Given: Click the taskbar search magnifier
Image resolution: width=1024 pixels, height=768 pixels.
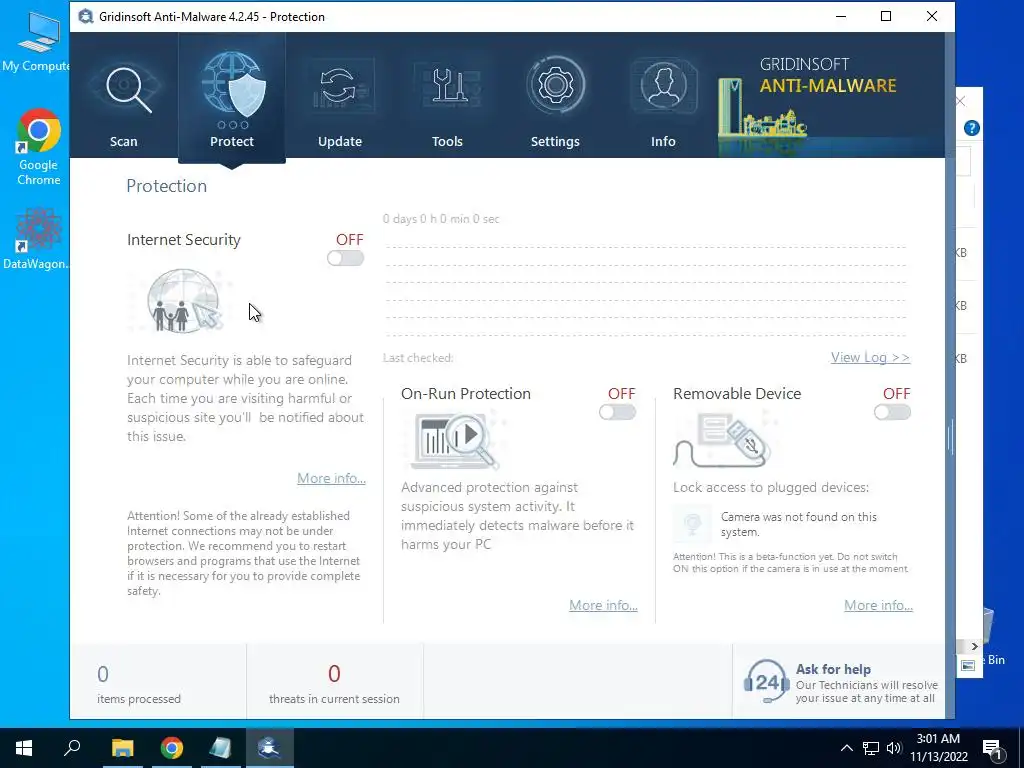Looking at the screenshot, I should pyautogui.click(x=72, y=748).
